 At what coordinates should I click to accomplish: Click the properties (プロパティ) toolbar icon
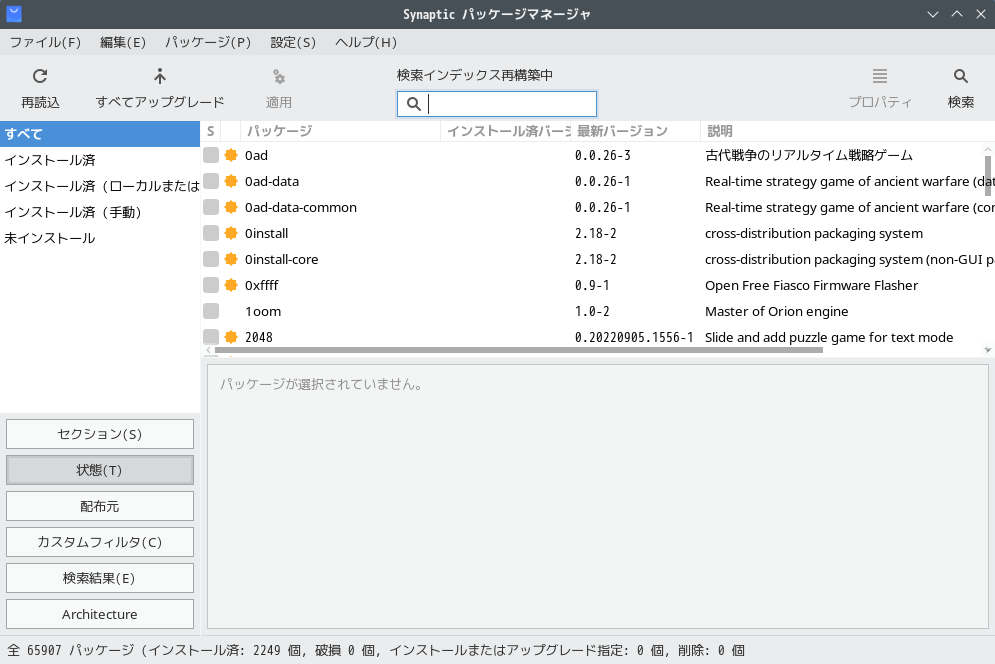880,76
